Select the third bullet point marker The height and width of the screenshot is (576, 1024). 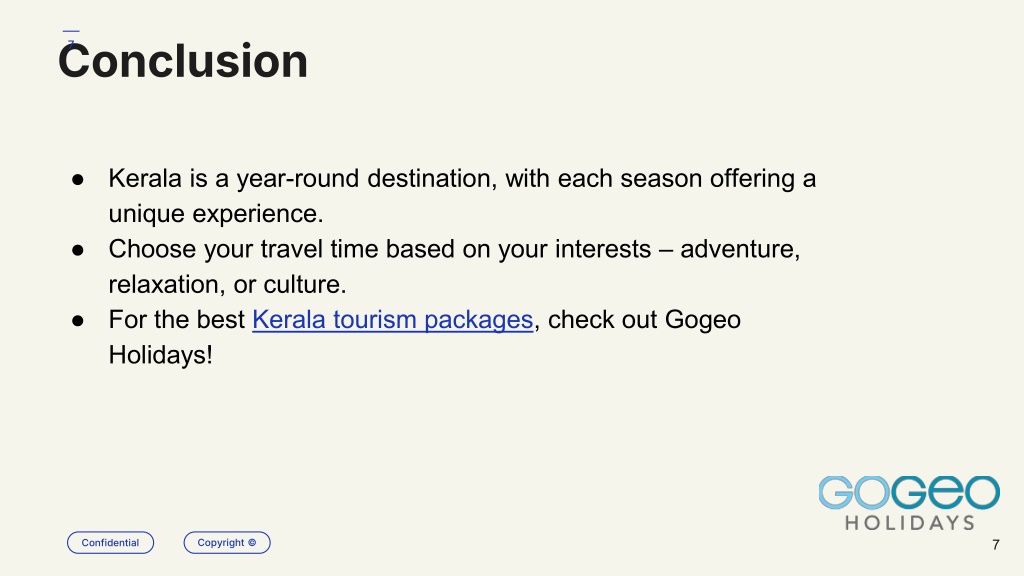pyautogui.click(x=78, y=320)
